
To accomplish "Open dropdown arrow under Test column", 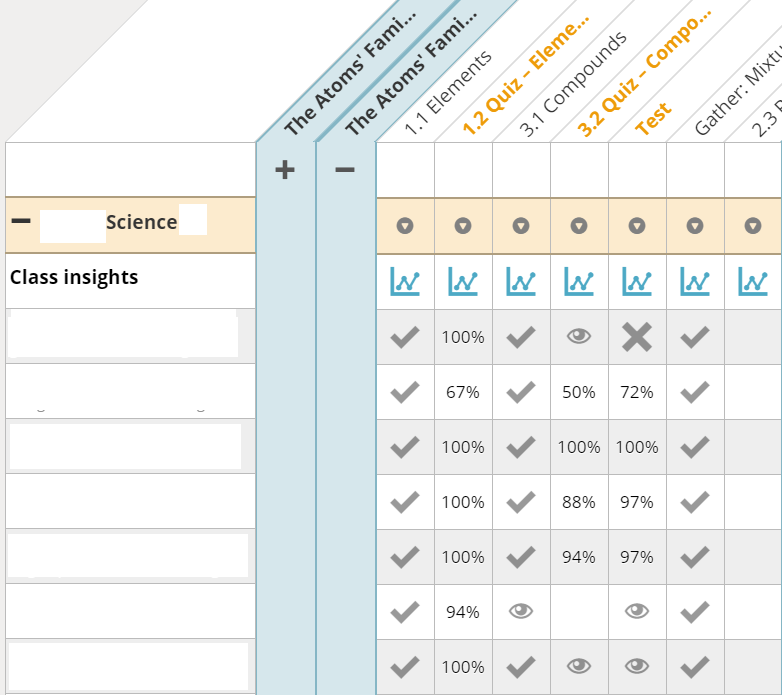I will pos(637,226).
